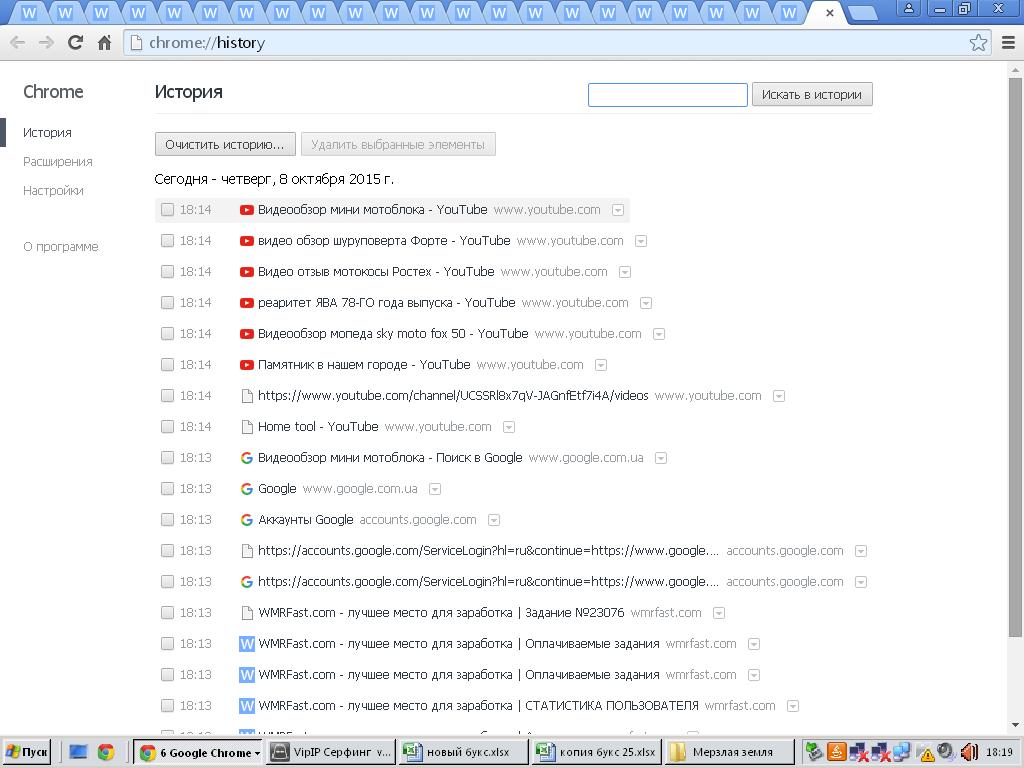Click WMRFast favicon of СТАТИСТИКА ПОЛЬЗОВАТЕЛЯ entry
1024x768 pixels.
[x=246, y=706]
